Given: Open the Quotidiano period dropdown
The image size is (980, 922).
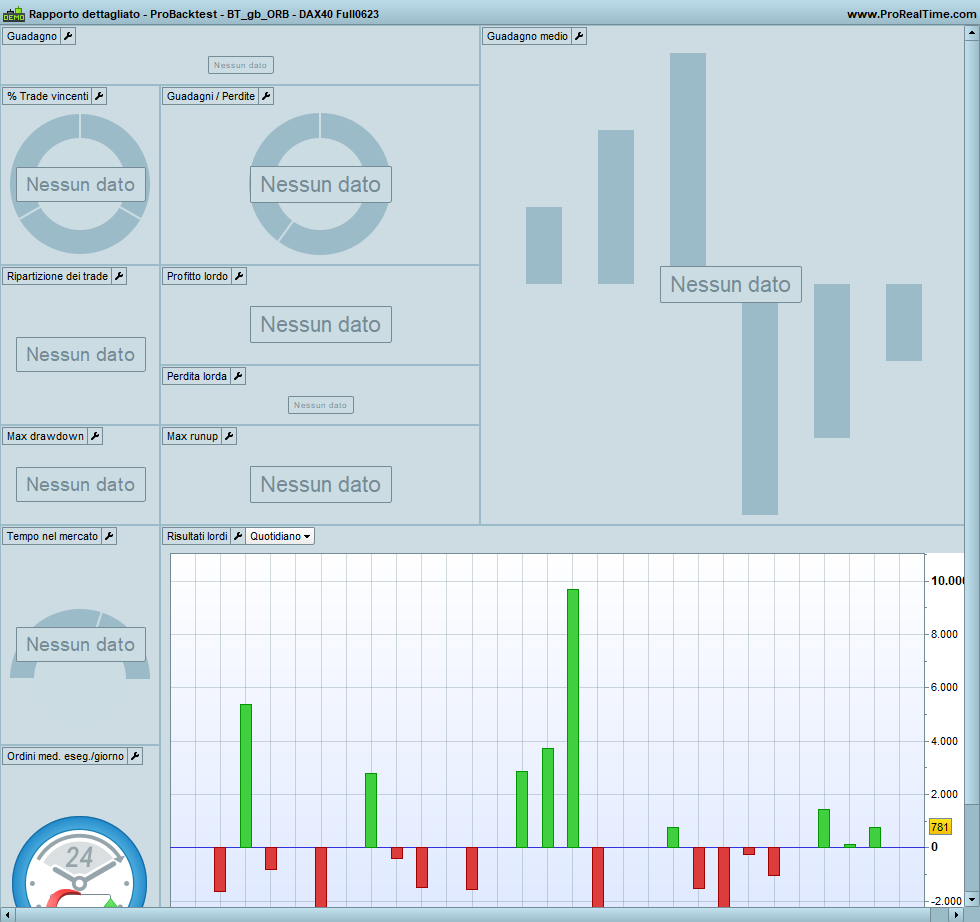Looking at the screenshot, I should (x=280, y=536).
